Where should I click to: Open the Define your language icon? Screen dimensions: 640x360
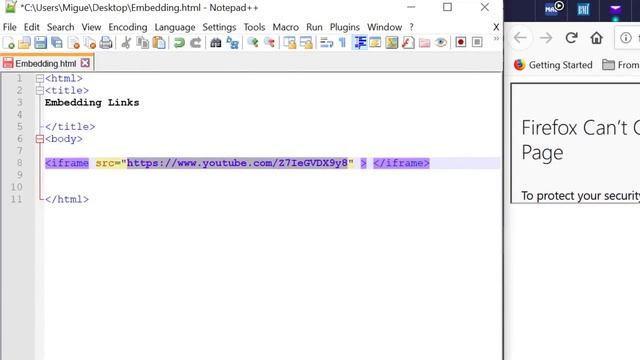(x=375, y=42)
